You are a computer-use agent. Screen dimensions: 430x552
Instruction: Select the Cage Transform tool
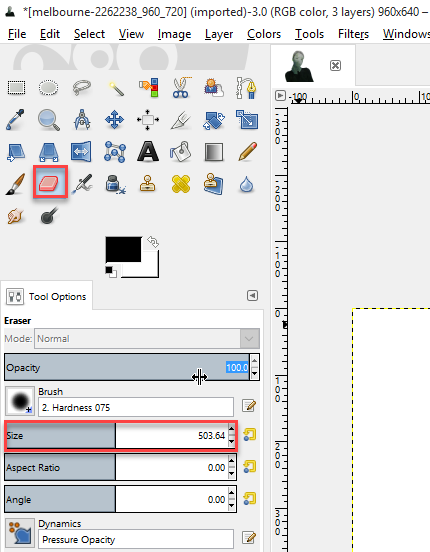(115, 152)
